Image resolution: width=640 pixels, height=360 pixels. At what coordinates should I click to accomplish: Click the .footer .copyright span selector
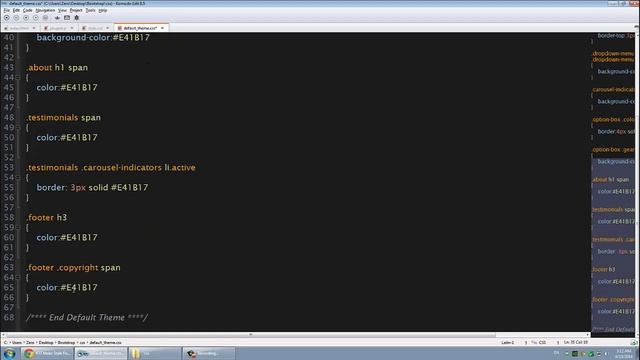pos(73,268)
